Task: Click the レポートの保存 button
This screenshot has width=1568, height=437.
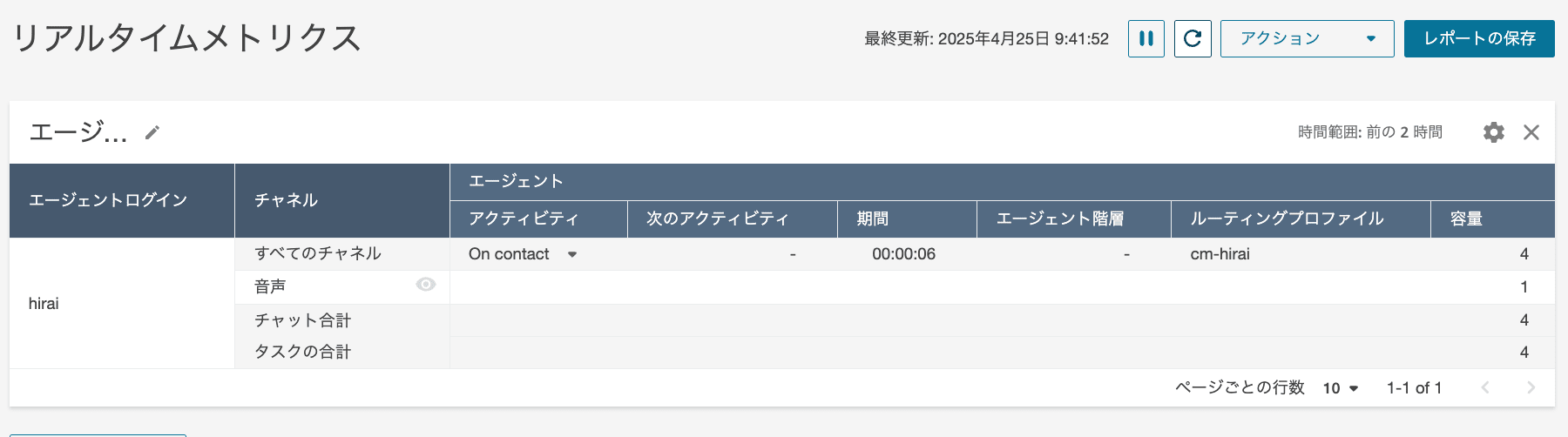Action: pos(1479,39)
